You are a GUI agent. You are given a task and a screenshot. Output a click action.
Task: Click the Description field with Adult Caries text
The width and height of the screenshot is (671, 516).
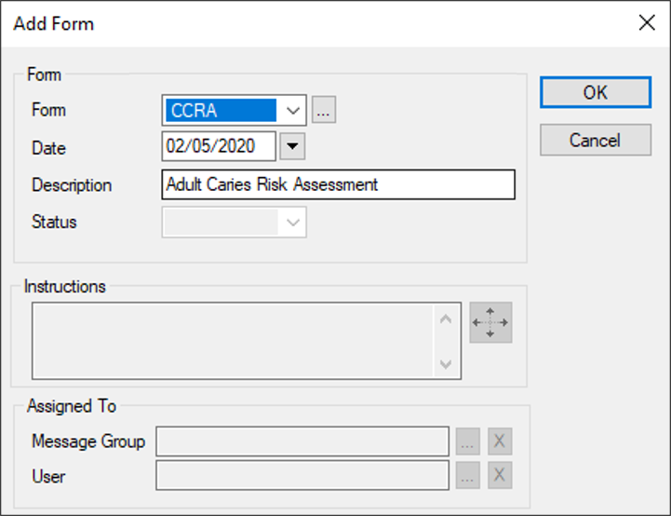[x=337, y=185]
